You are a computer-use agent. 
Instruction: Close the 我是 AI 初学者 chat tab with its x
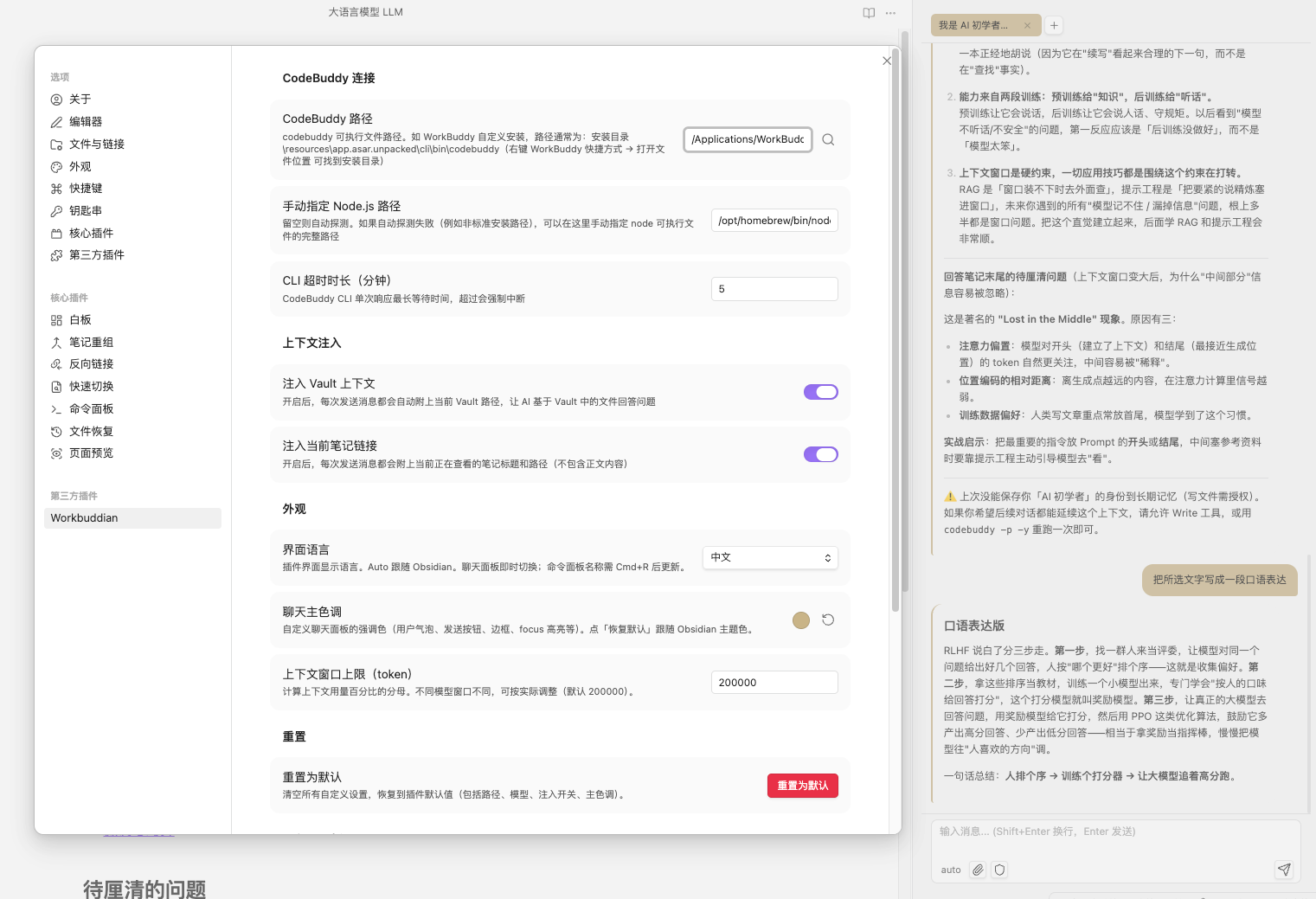pyautogui.click(x=1027, y=25)
